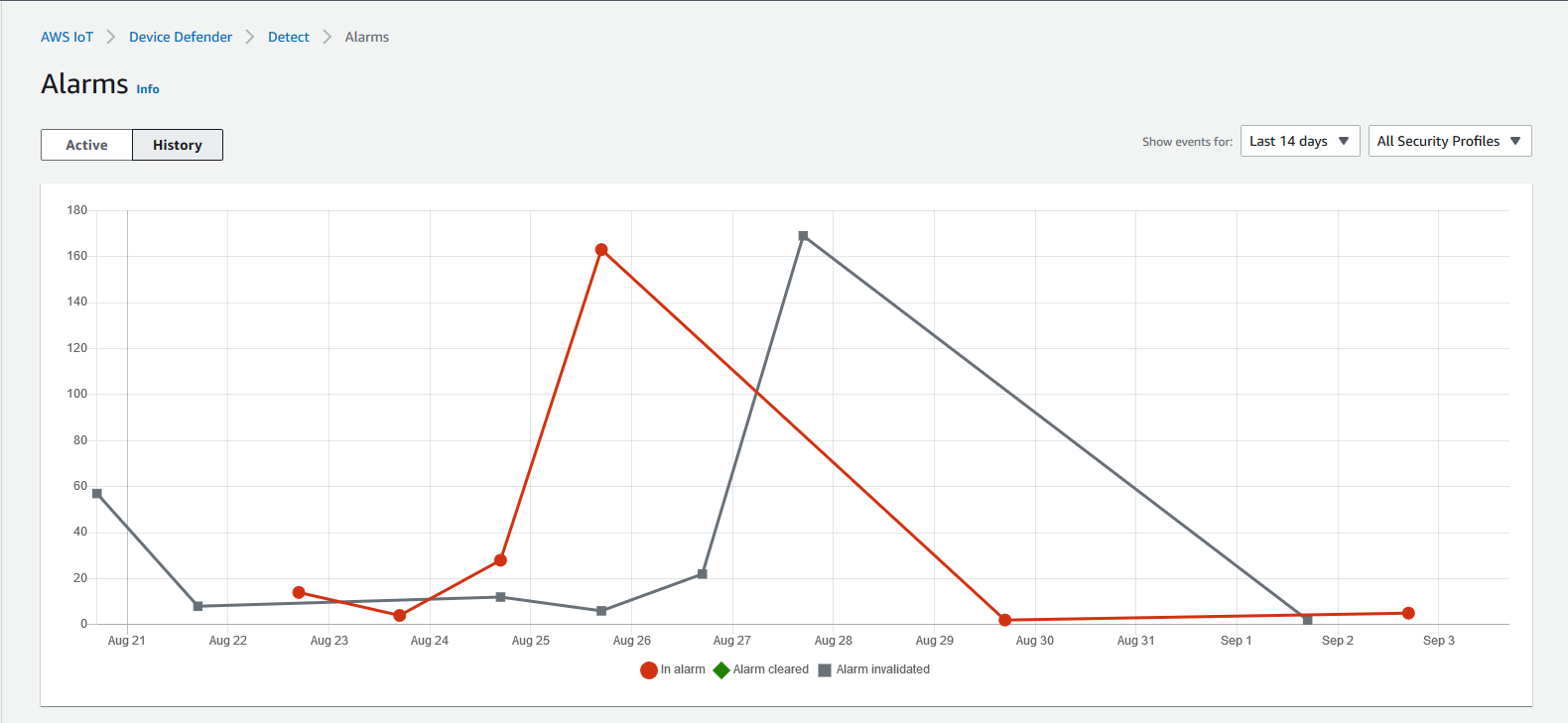Click the Alarms label in the breadcrumb trail
1568x723 pixels.
pyautogui.click(x=366, y=36)
